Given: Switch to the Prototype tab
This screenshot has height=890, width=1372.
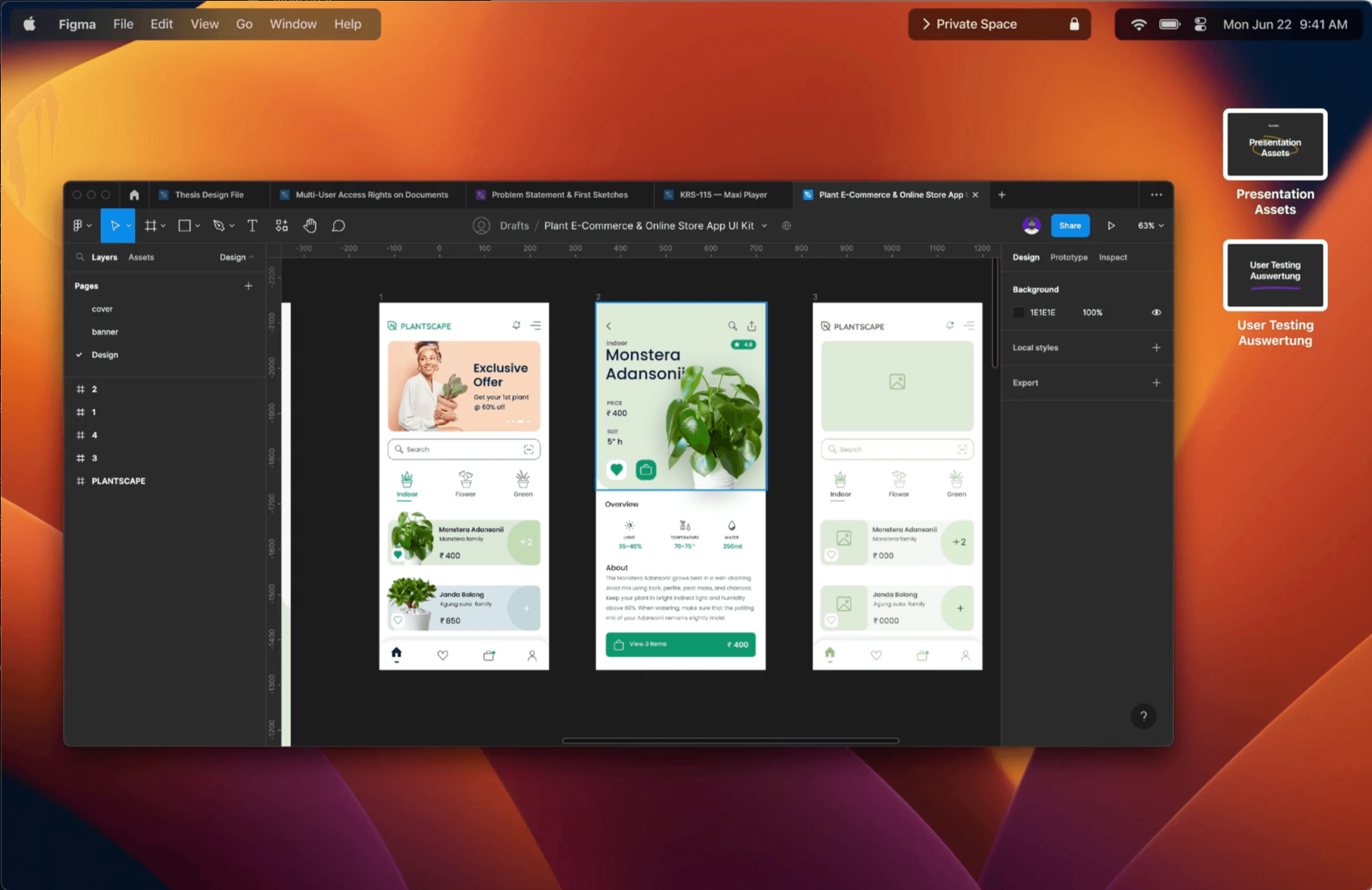Looking at the screenshot, I should coord(1068,257).
